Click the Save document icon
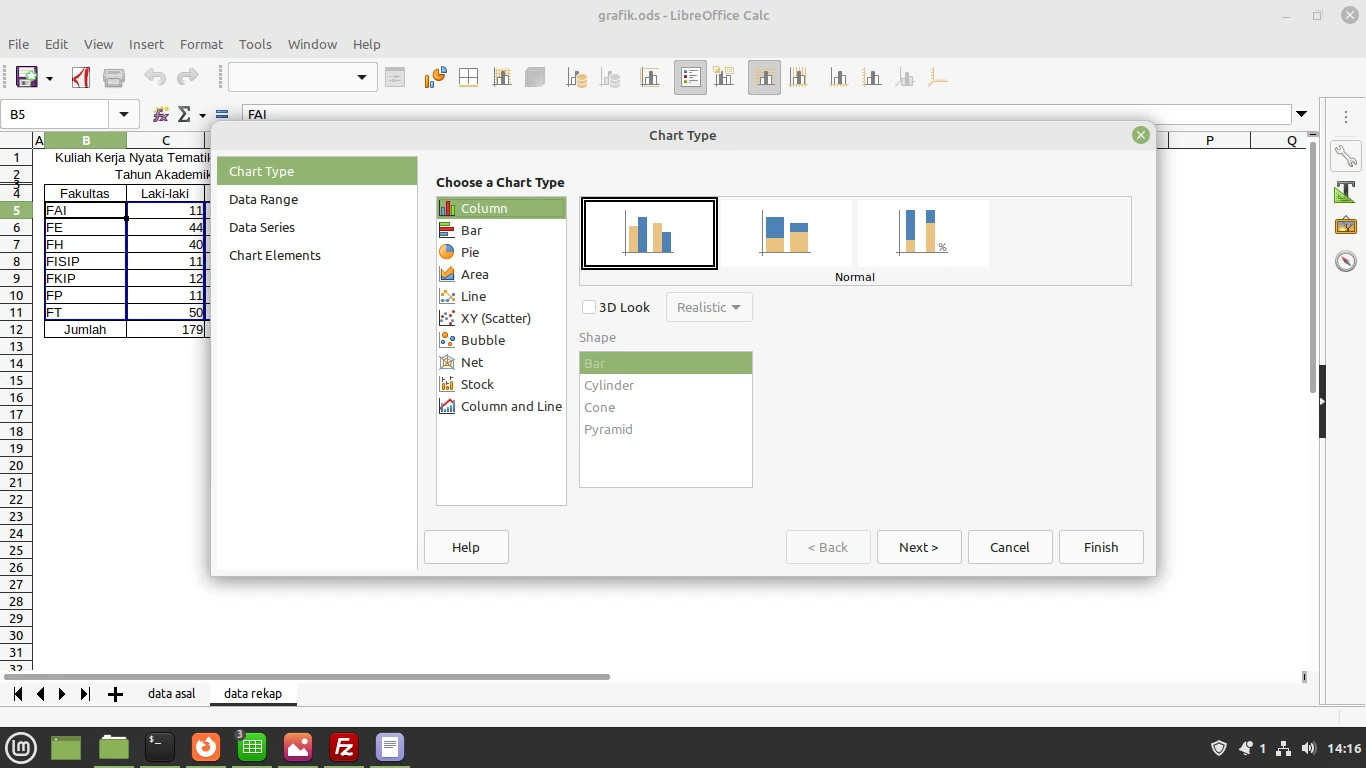 click(26, 77)
